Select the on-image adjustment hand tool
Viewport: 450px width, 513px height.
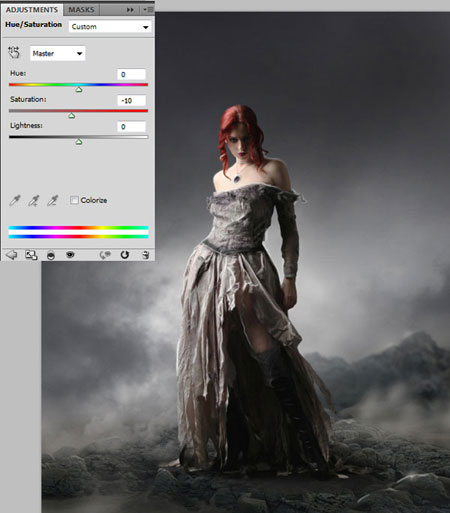14,53
